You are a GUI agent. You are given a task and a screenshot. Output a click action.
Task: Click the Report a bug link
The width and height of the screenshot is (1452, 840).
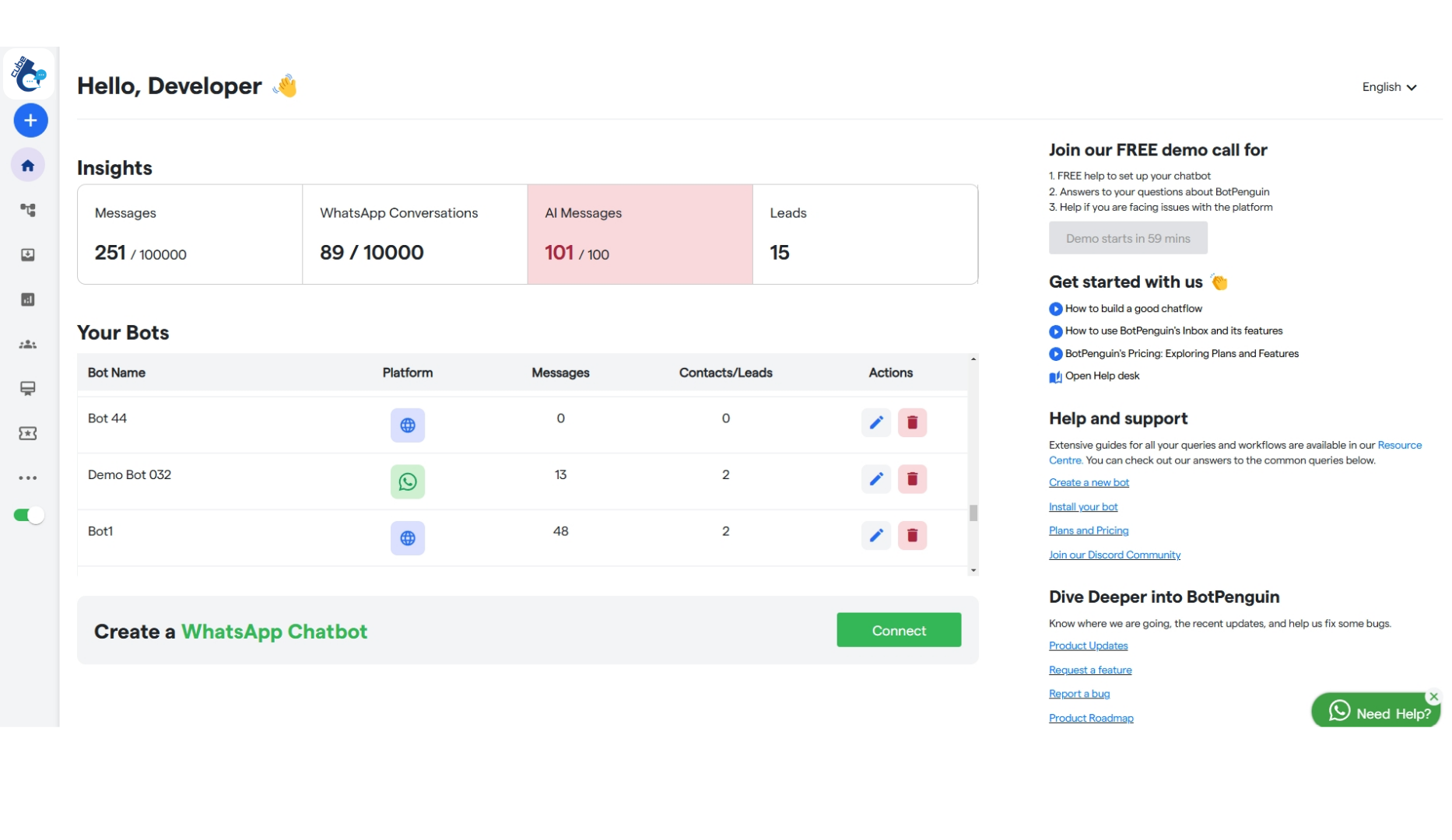[1079, 694]
